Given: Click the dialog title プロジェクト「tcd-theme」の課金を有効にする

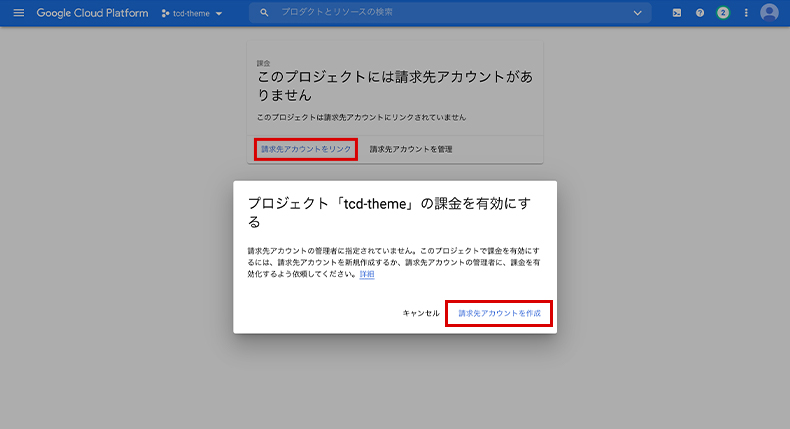Looking at the screenshot, I should pos(389,212).
